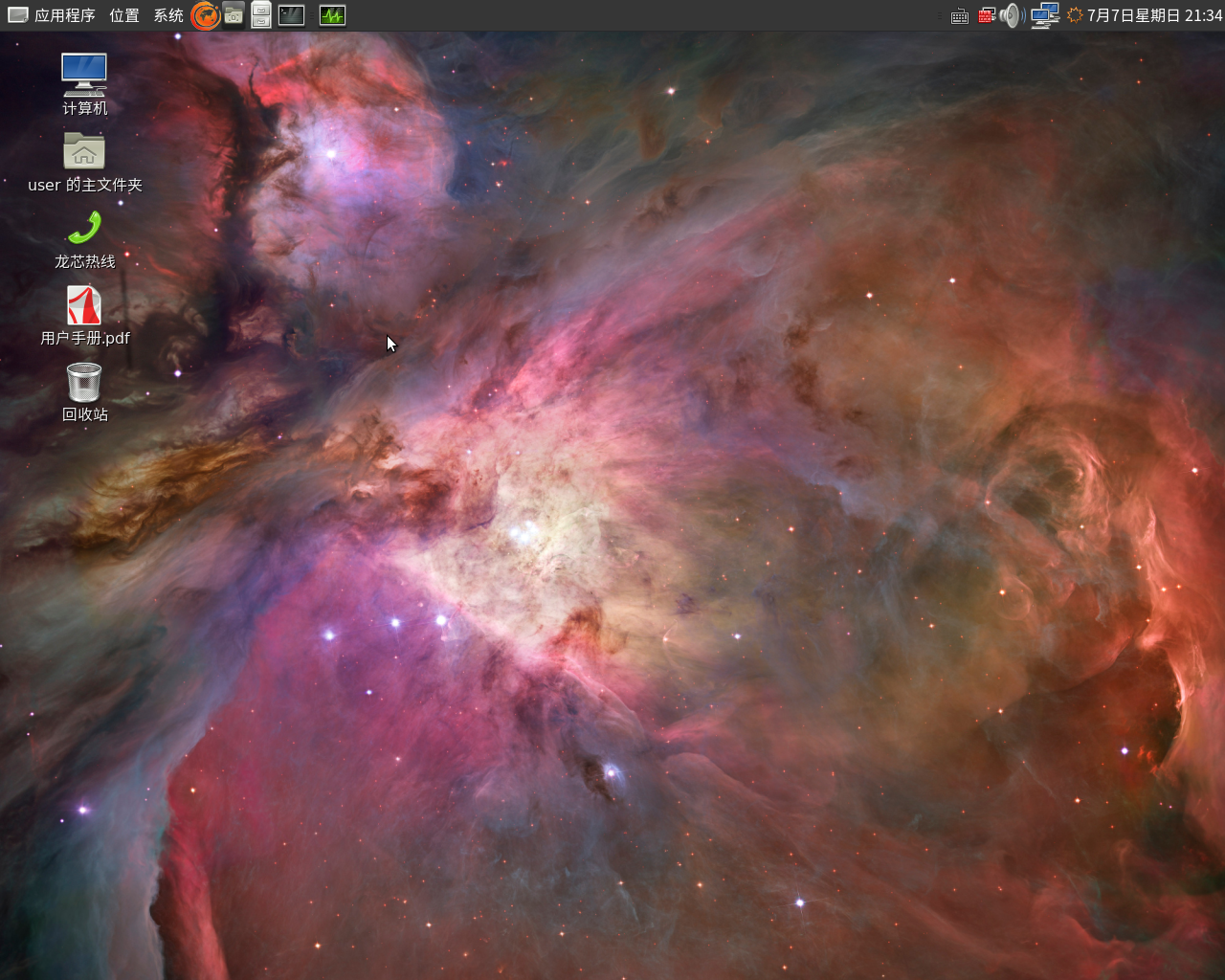
Task: Click the keyboard input method icon
Action: pyautogui.click(x=960, y=16)
